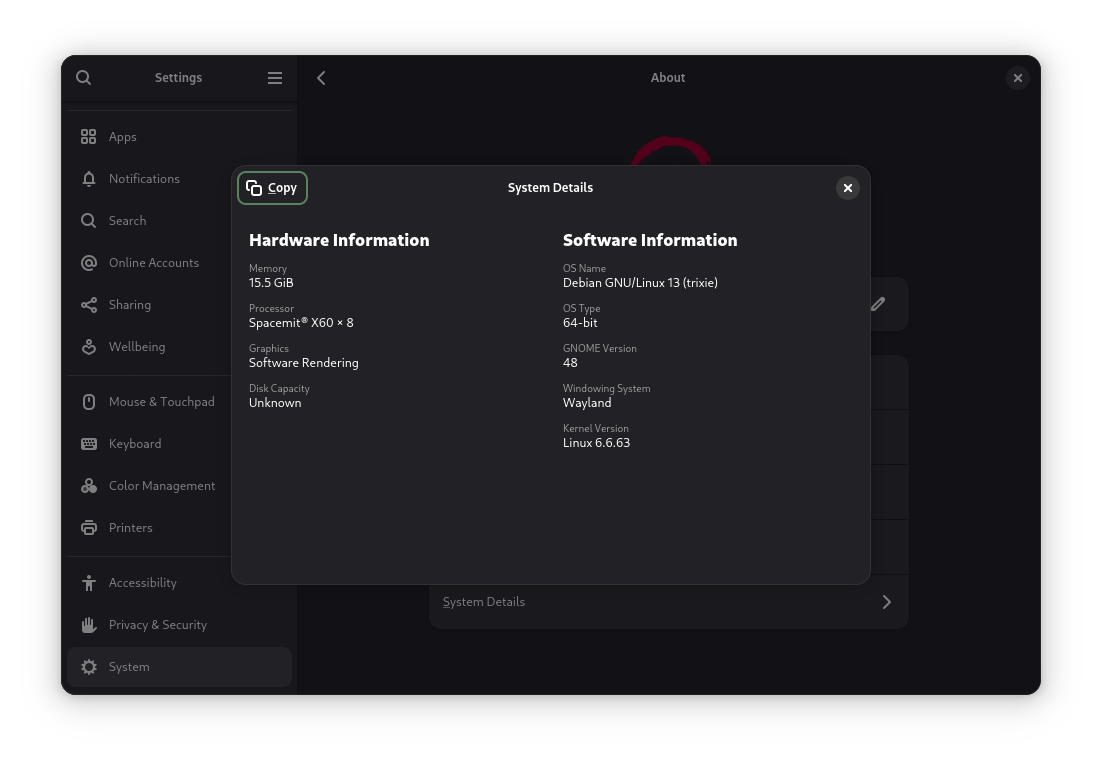Click the Sharing icon in sidebar
The image size is (1102, 762).
pyautogui.click(x=89, y=305)
